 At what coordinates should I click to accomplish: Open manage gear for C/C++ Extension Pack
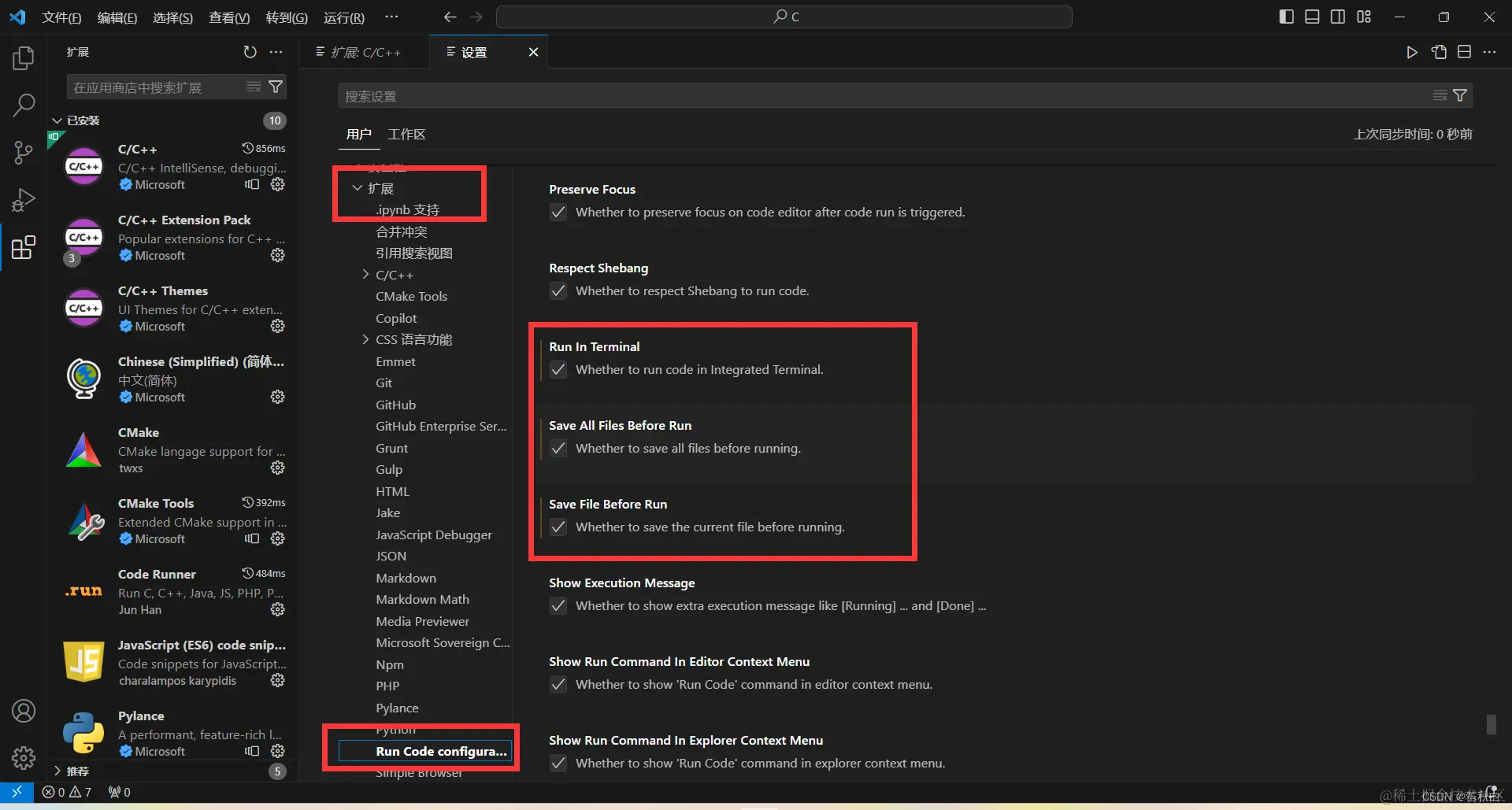click(277, 255)
